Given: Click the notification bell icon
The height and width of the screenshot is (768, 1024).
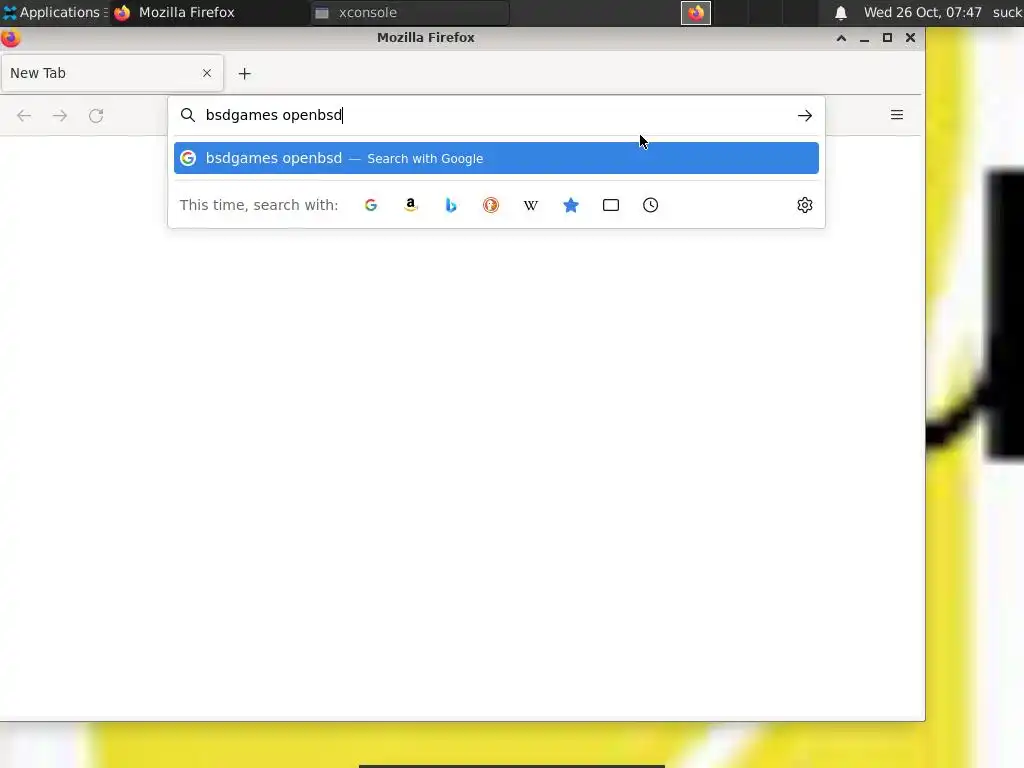Looking at the screenshot, I should (x=841, y=12).
